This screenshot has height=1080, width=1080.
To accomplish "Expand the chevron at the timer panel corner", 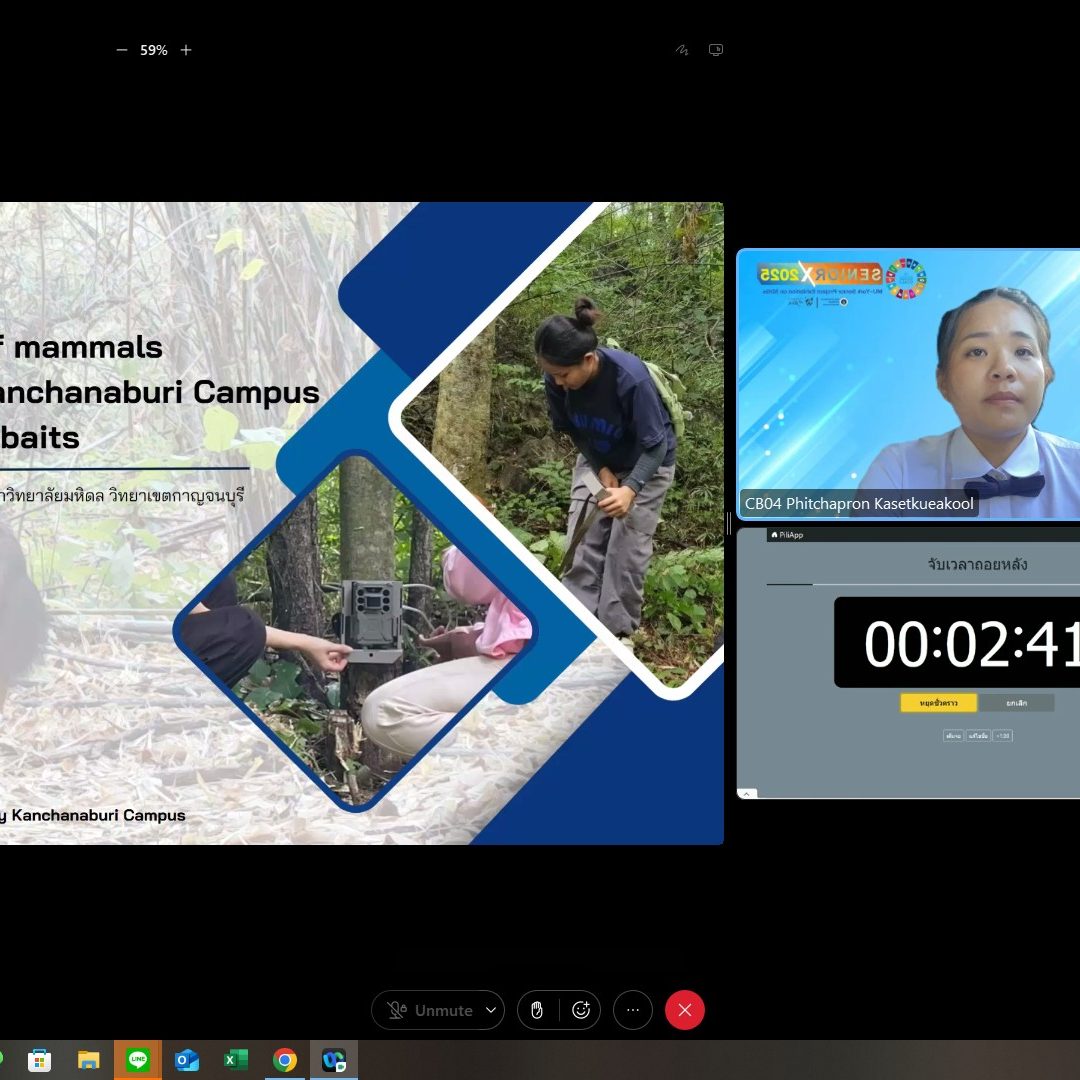I will tap(748, 793).
